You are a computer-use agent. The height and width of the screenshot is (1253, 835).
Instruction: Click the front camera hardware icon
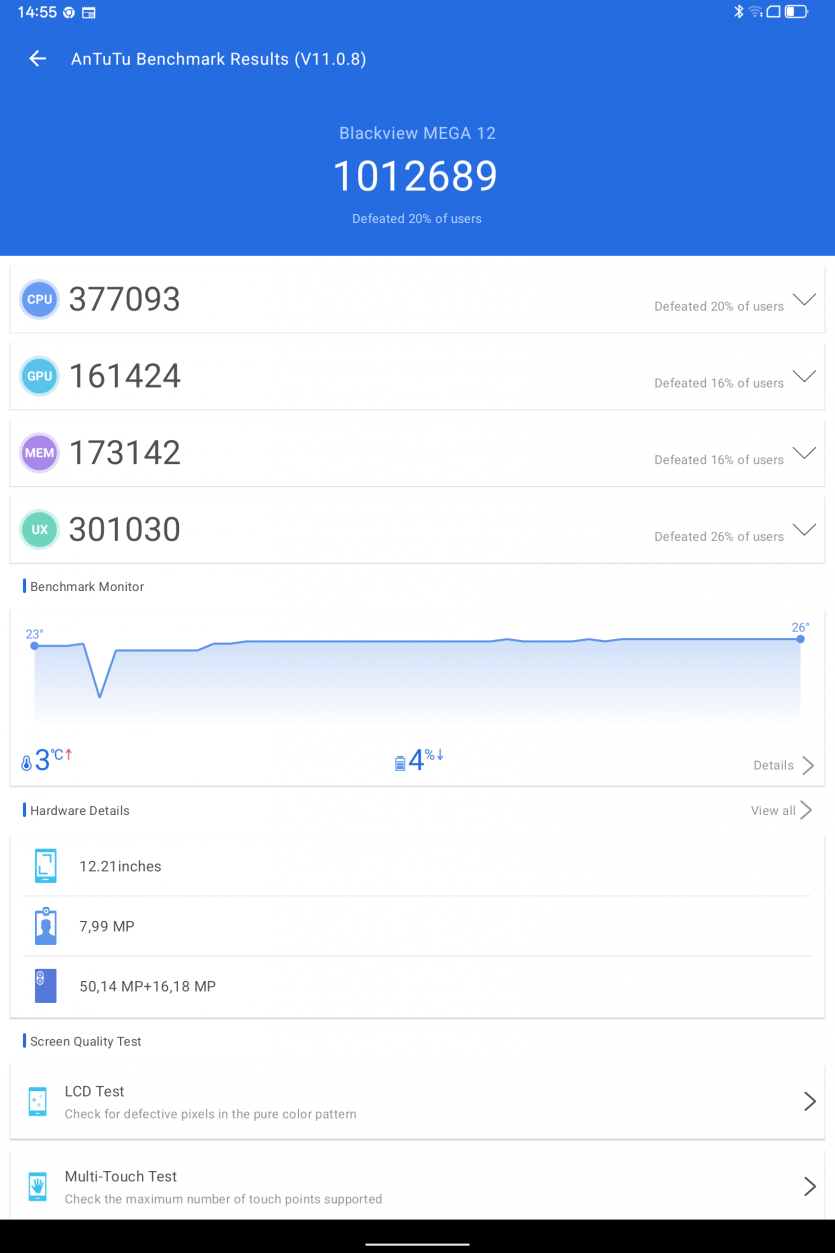46,926
